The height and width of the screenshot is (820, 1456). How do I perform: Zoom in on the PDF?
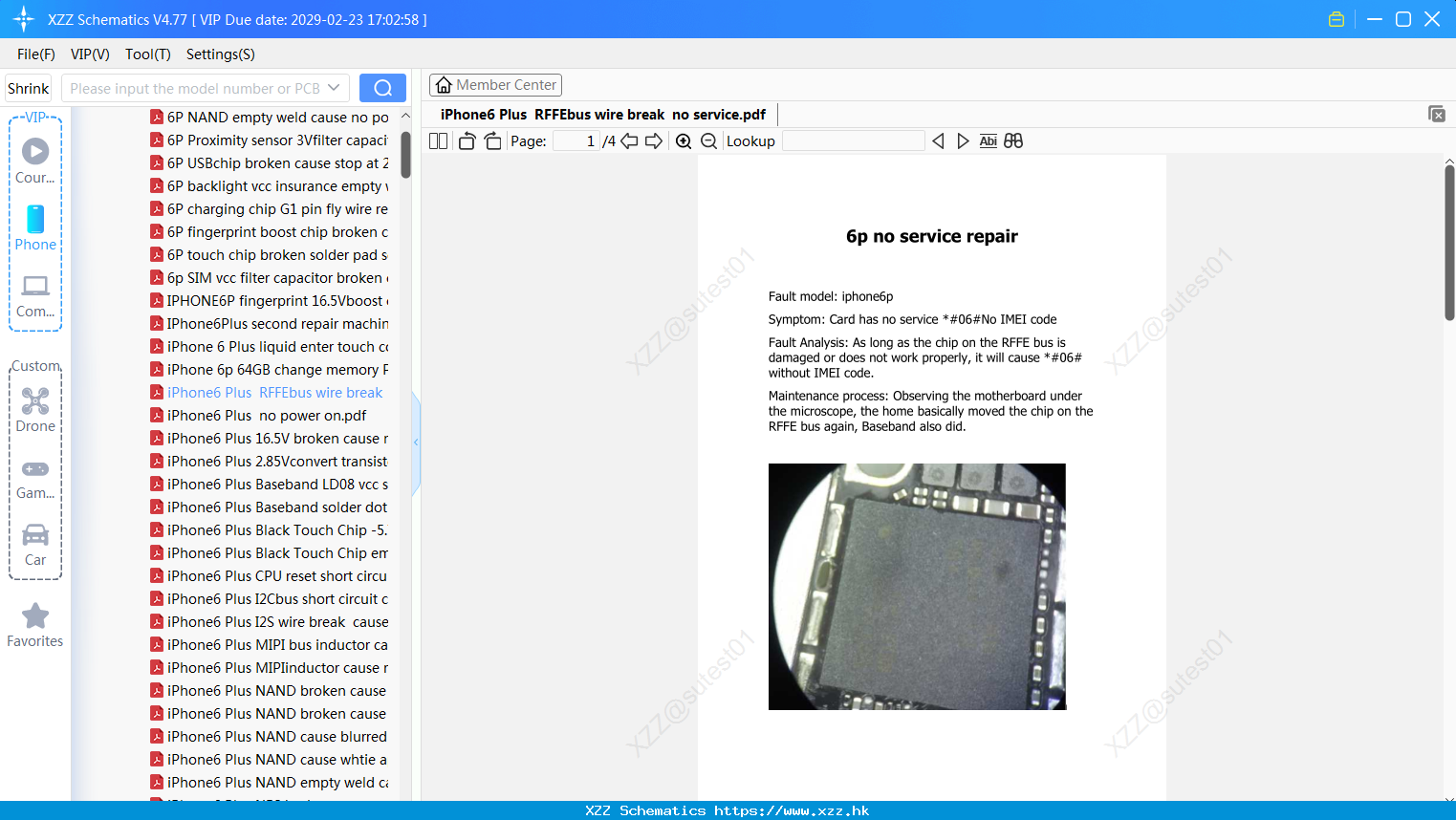(684, 140)
